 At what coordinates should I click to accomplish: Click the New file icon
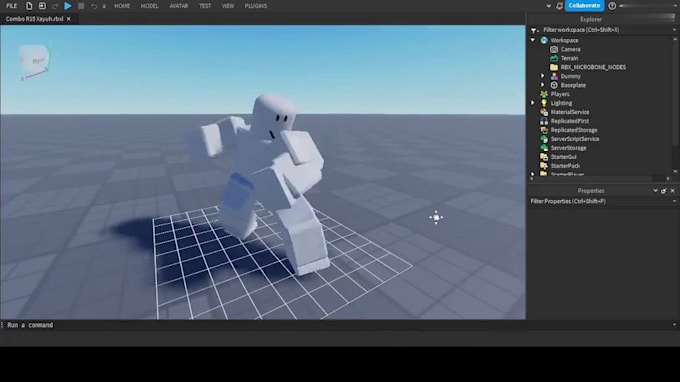pos(29,6)
